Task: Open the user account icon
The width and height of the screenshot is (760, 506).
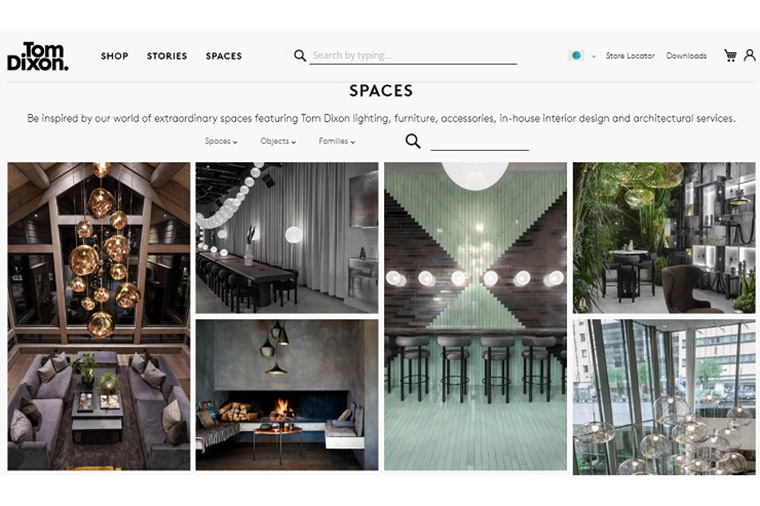Action: coord(749,55)
